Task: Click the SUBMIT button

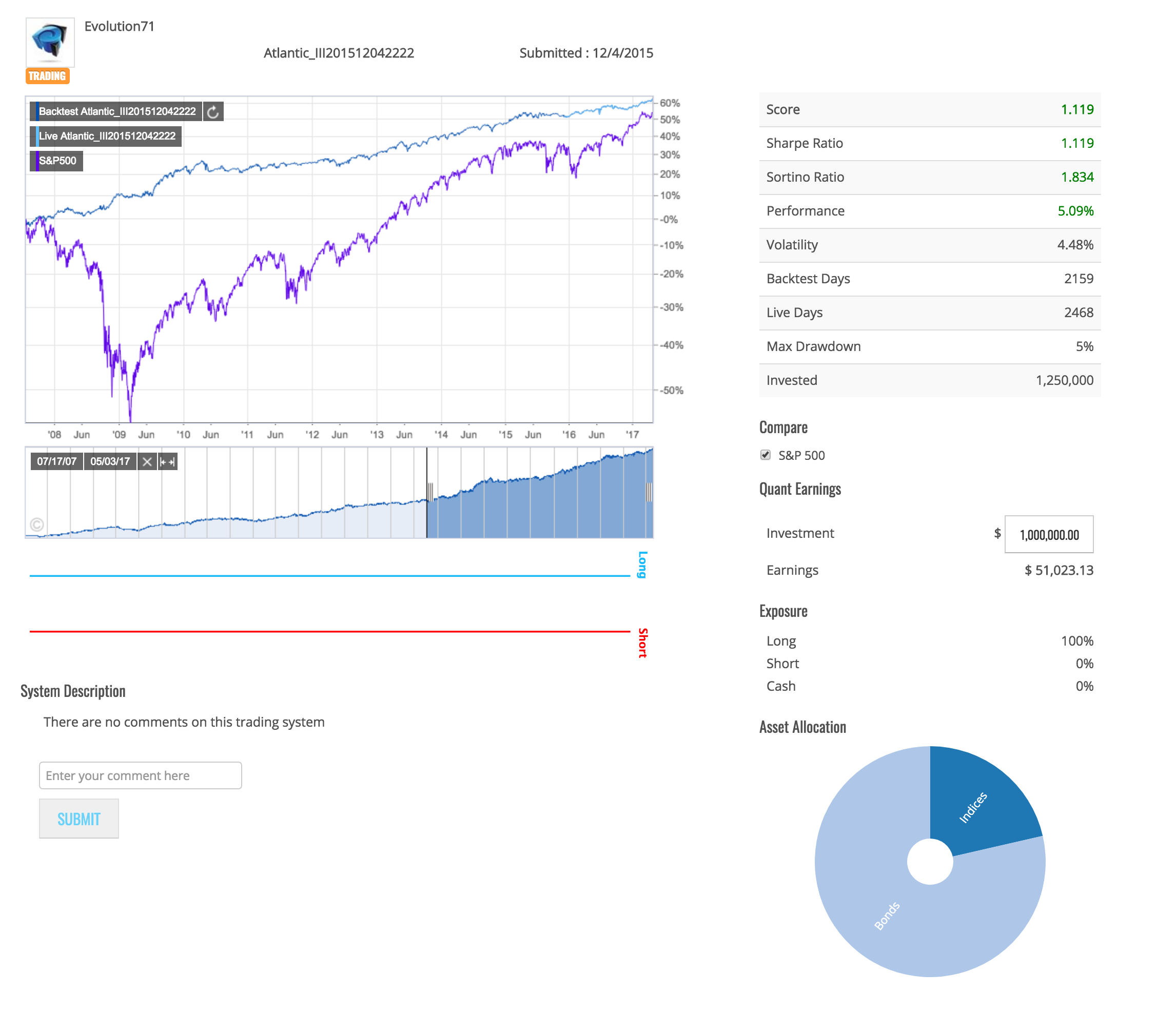Action: coord(79,818)
